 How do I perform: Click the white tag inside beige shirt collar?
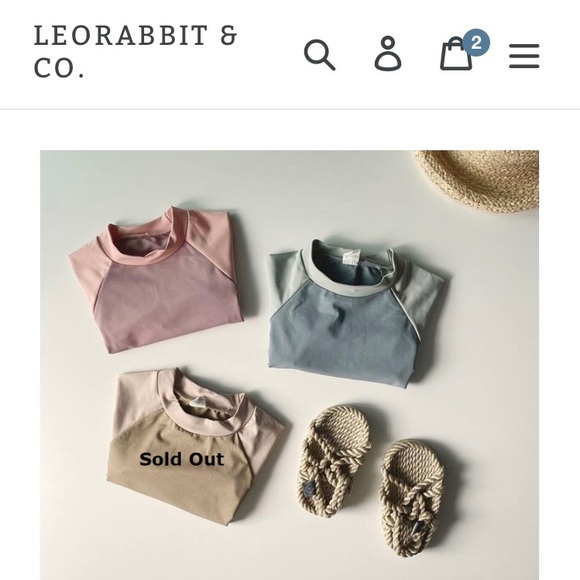tap(199, 402)
